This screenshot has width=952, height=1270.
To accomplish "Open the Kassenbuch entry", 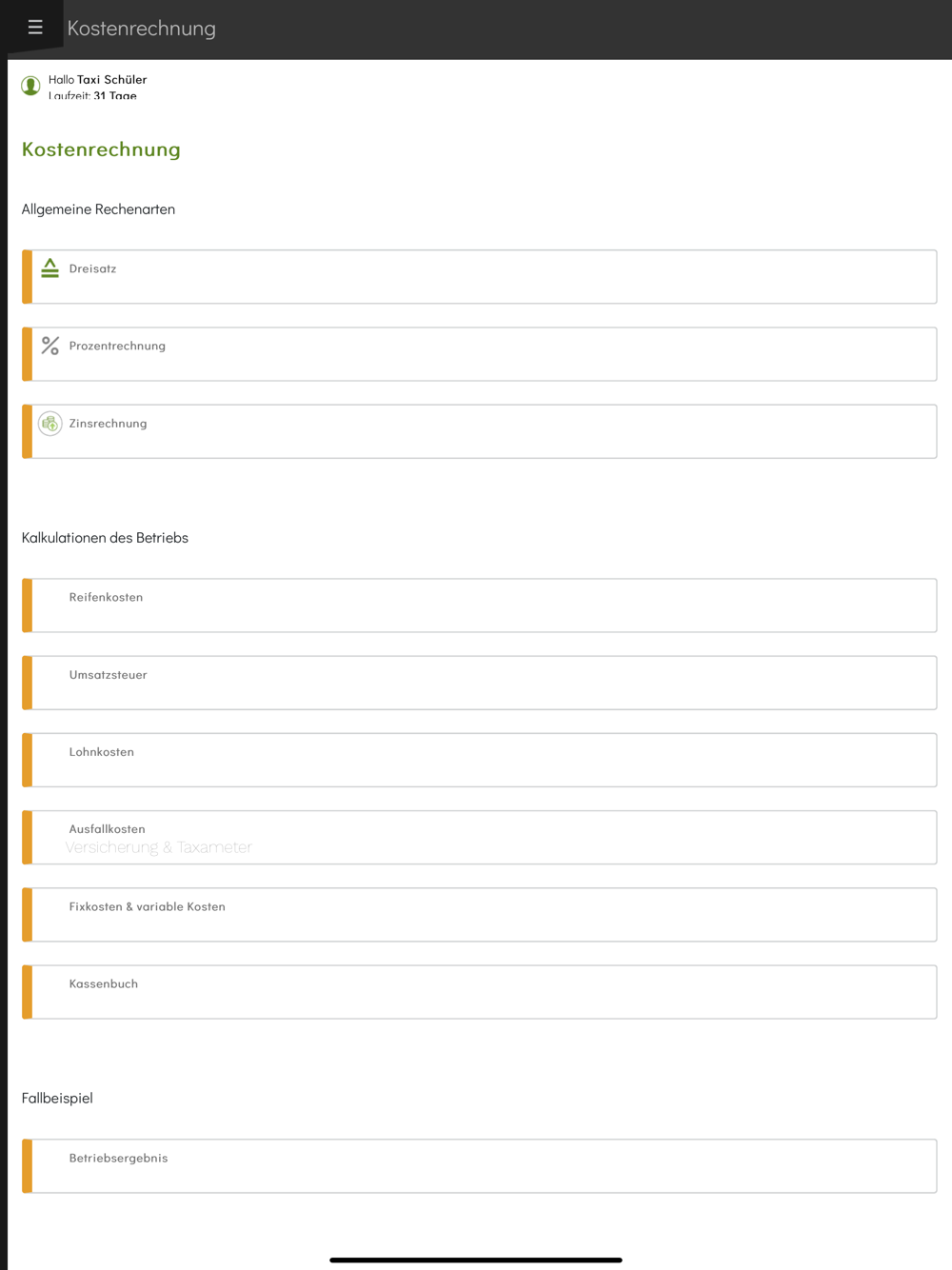I will (x=479, y=992).
